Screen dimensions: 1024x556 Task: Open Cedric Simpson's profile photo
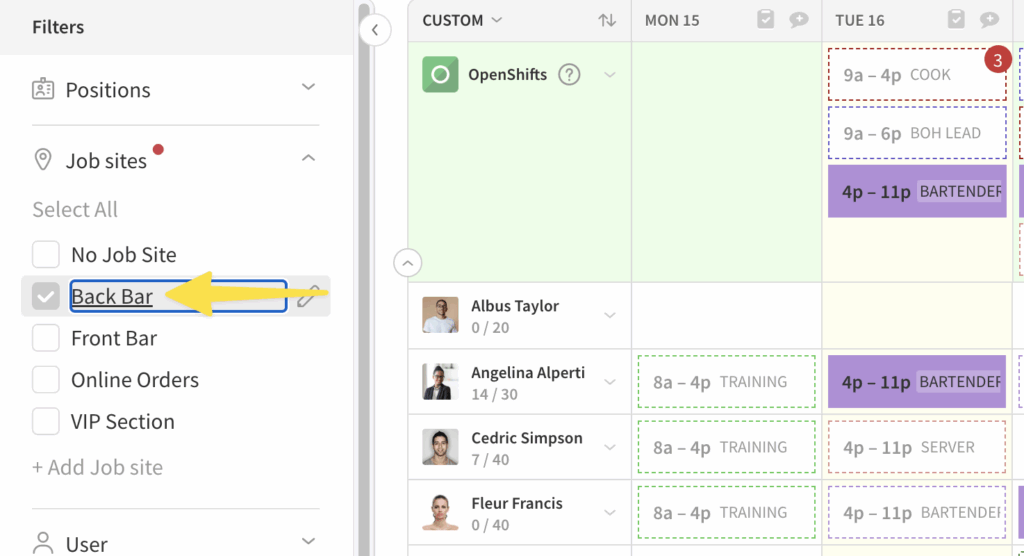(x=440, y=447)
